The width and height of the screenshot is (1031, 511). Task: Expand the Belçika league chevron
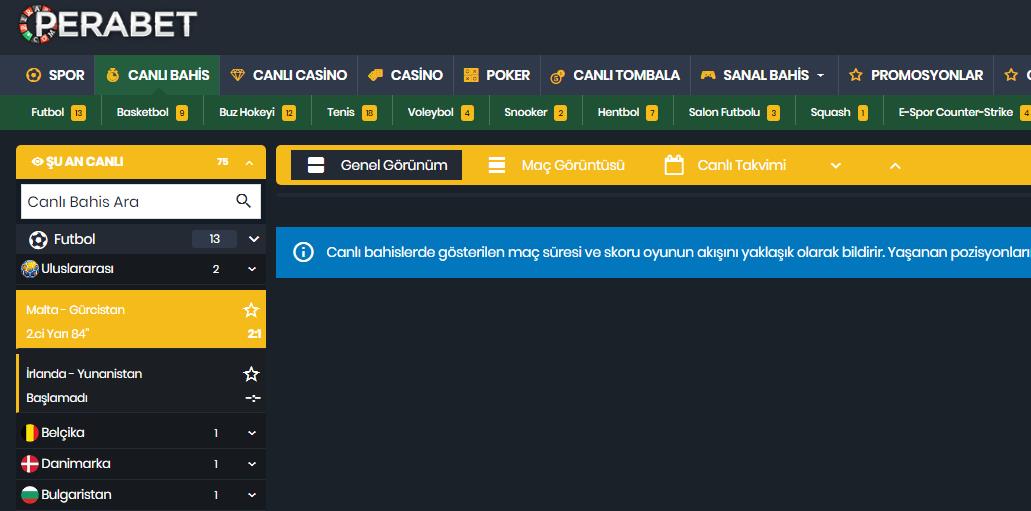(252, 433)
